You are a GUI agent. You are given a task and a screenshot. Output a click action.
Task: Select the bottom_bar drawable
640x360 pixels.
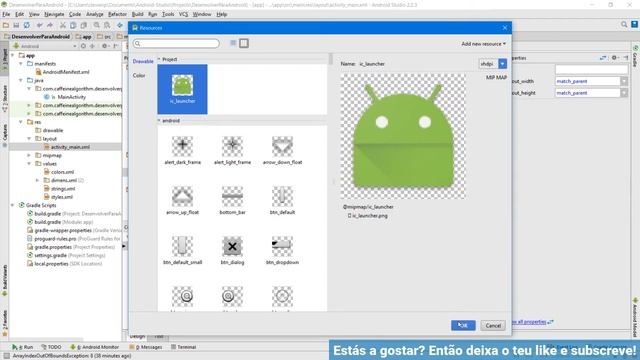coord(232,200)
